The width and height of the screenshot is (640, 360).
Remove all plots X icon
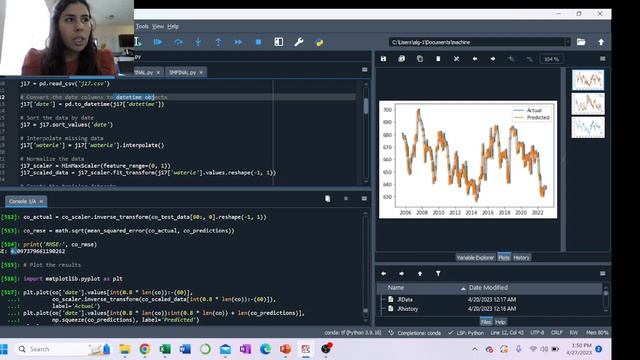point(456,59)
